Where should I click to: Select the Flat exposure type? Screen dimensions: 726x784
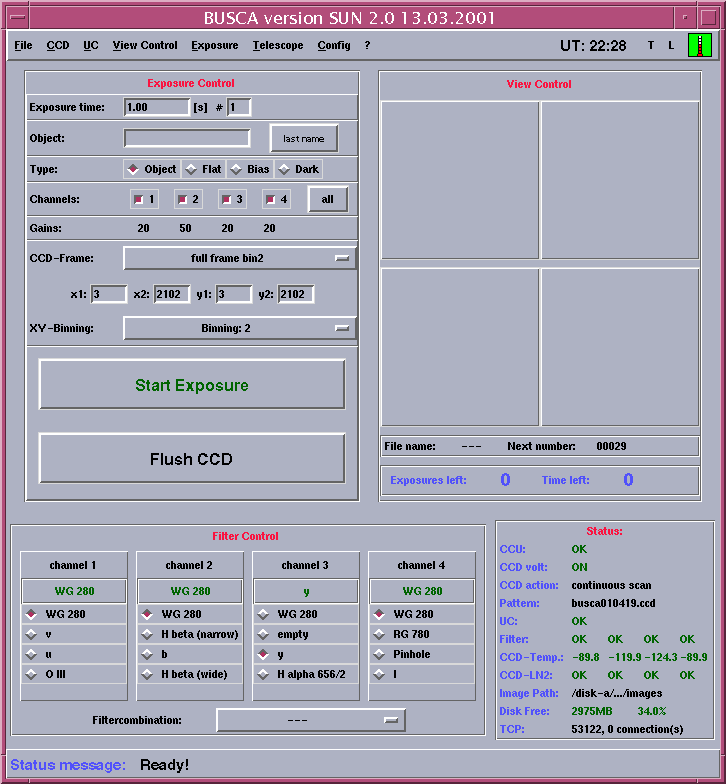192,169
